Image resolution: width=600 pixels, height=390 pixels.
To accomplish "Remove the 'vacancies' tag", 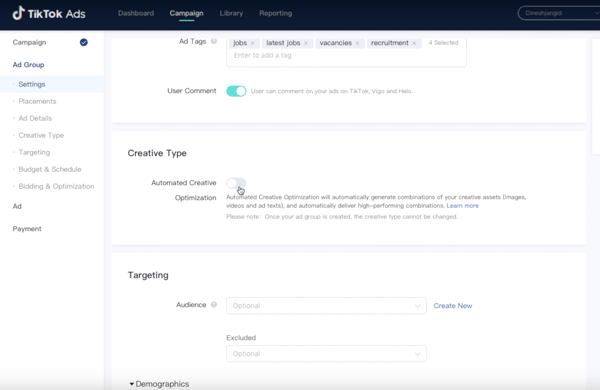I will pos(357,43).
